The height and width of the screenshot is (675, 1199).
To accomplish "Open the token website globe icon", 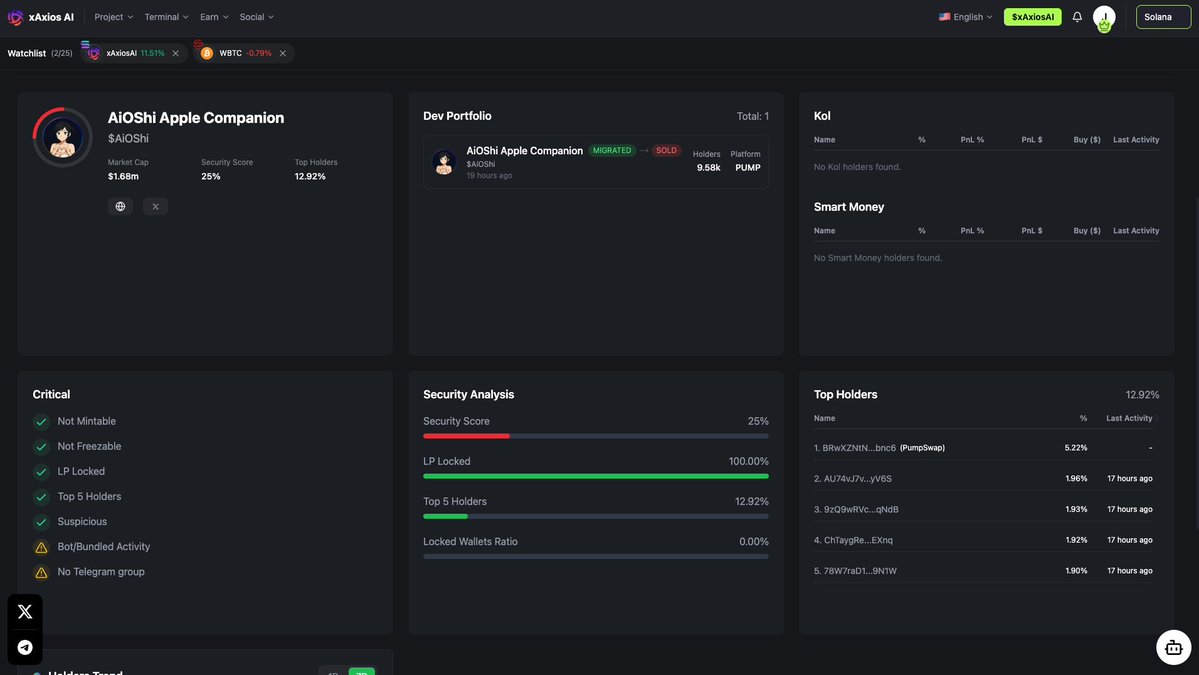I will click(x=120, y=206).
